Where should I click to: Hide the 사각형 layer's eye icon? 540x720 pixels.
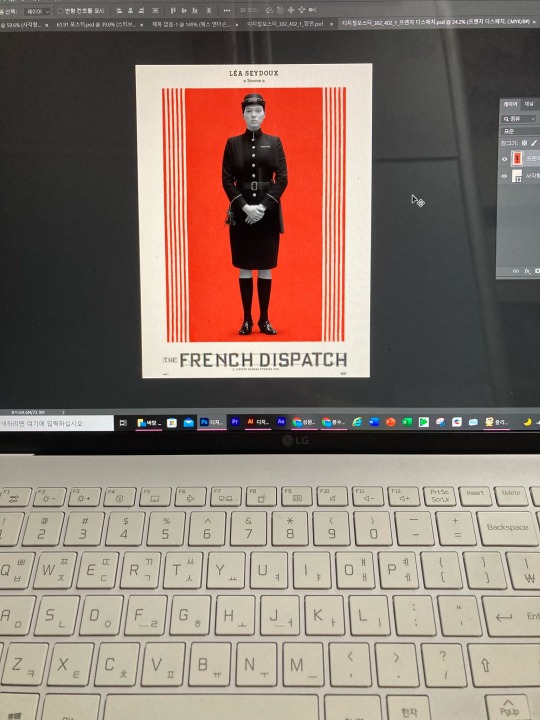pyautogui.click(x=505, y=176)
